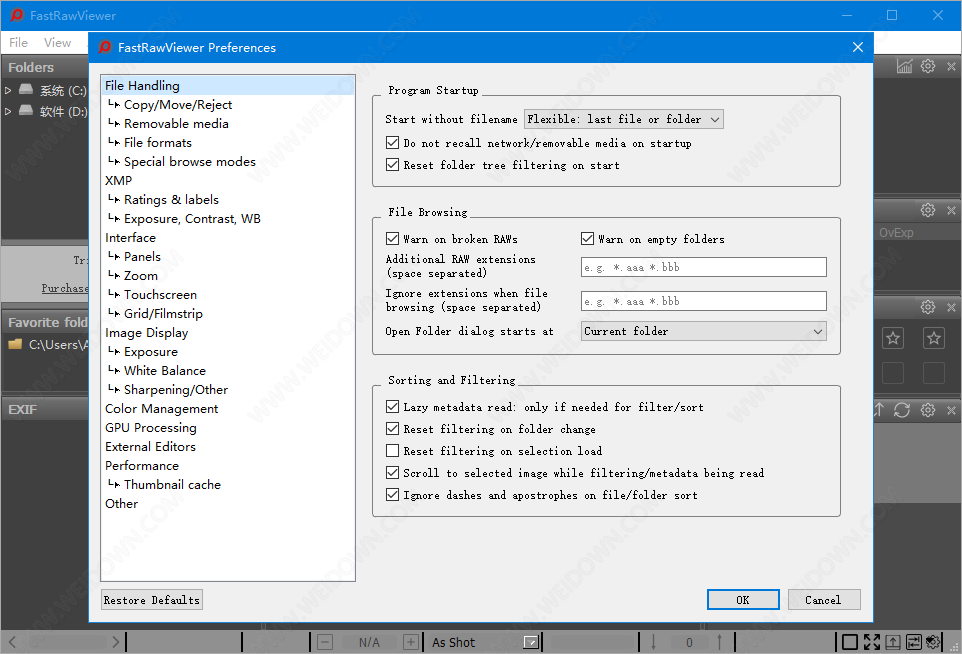Open the 'Open Folder dialog starts at' dropdown

pos(704,331)
